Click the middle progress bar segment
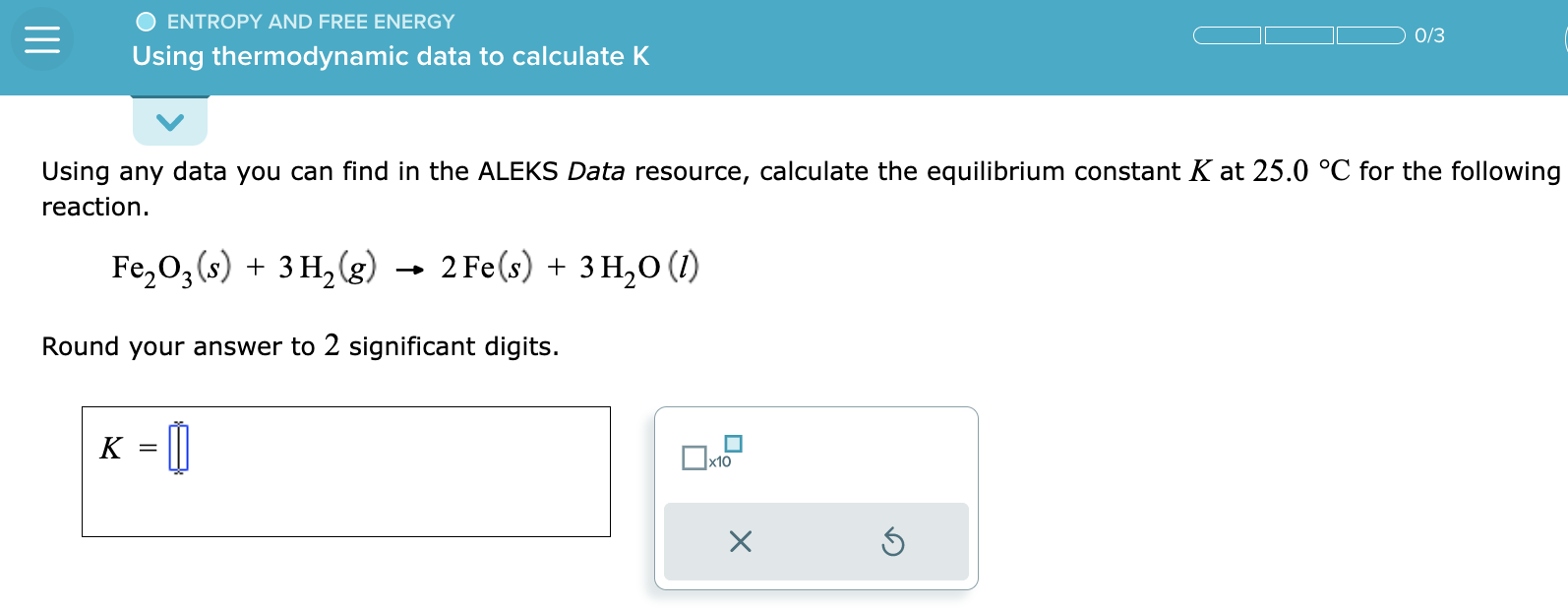Image resolution: width=1568 pixels, height=610 pixels. (x=1297, y=35)
